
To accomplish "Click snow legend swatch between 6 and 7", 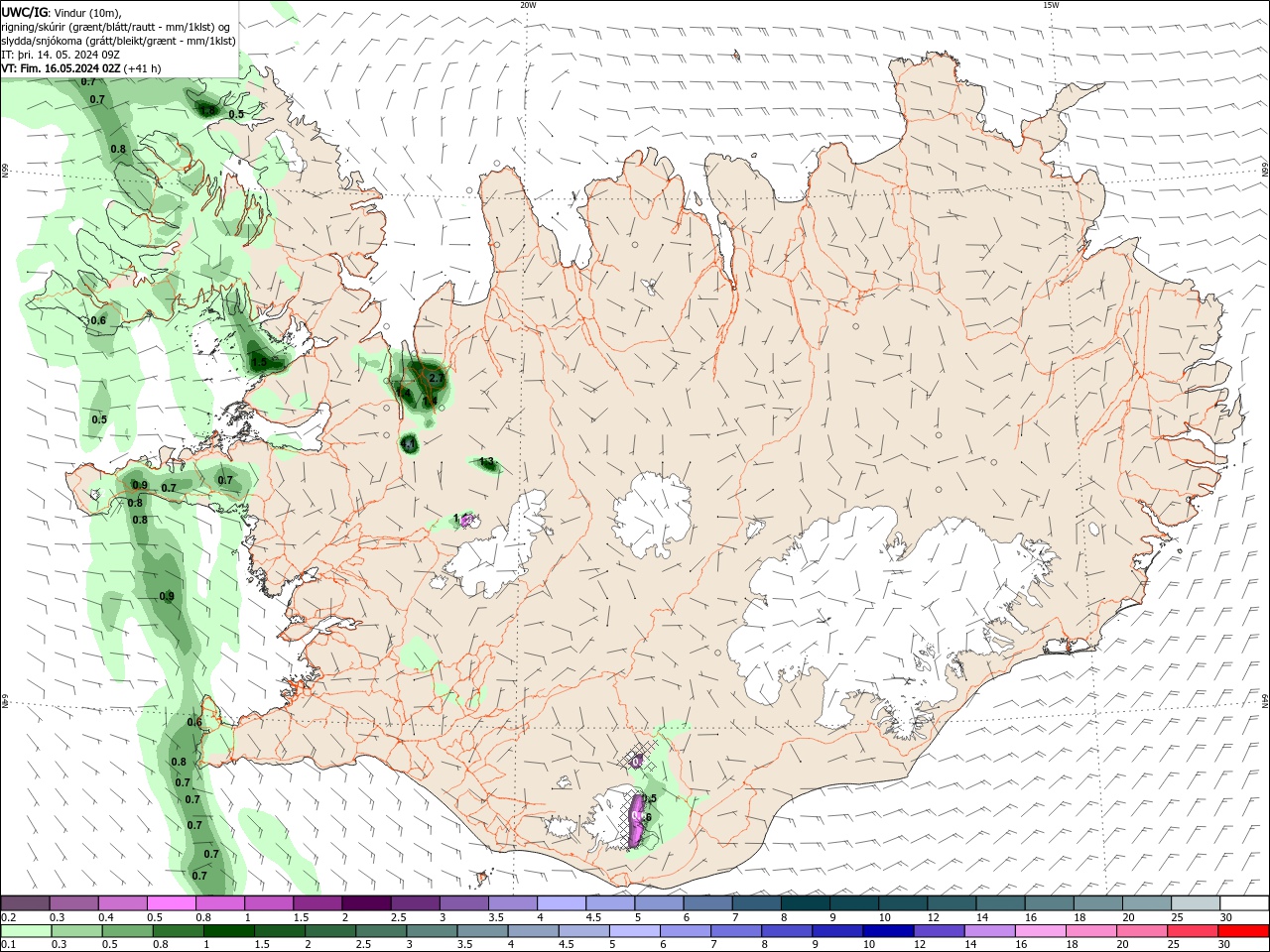I will tap(707, 902).
